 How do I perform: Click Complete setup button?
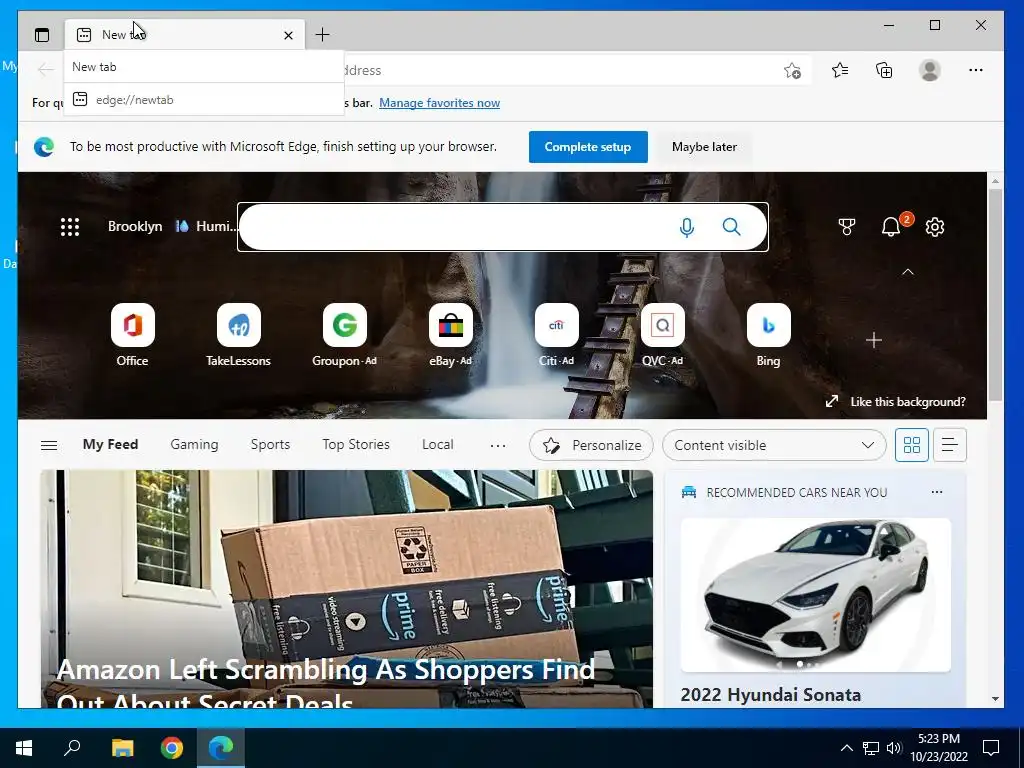click(x=588, y=147)
